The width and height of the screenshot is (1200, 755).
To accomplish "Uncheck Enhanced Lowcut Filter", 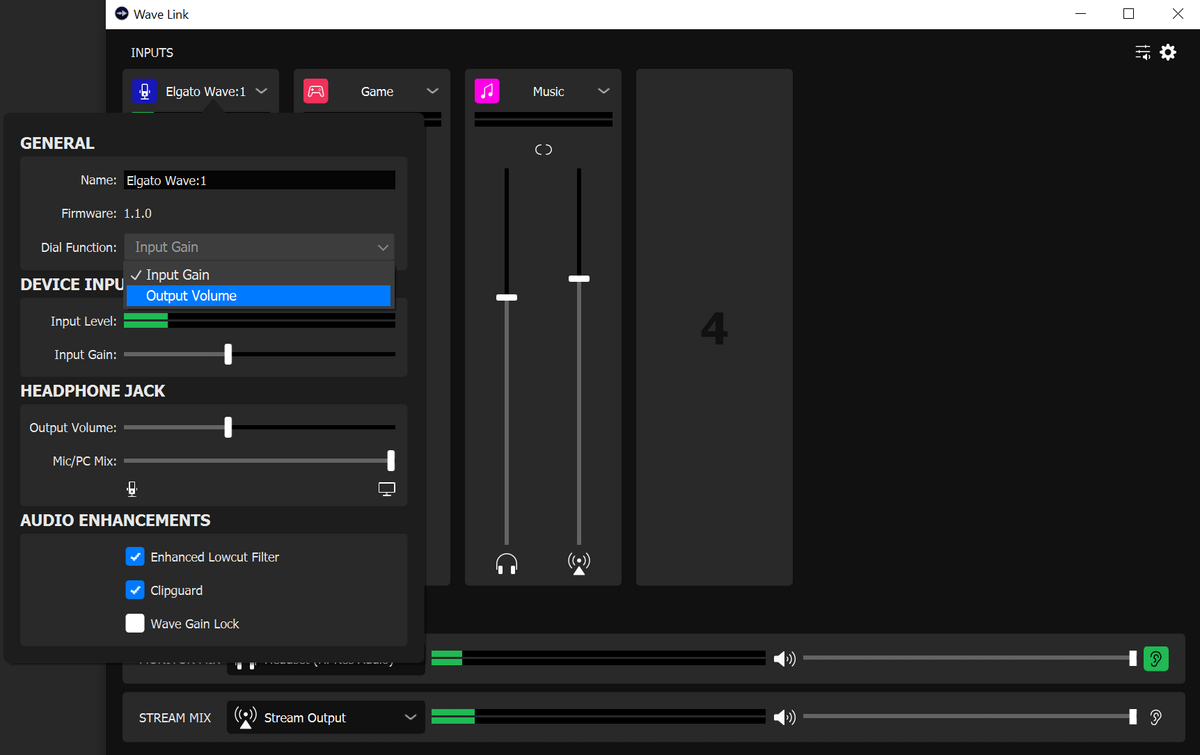I will point(135,557).
